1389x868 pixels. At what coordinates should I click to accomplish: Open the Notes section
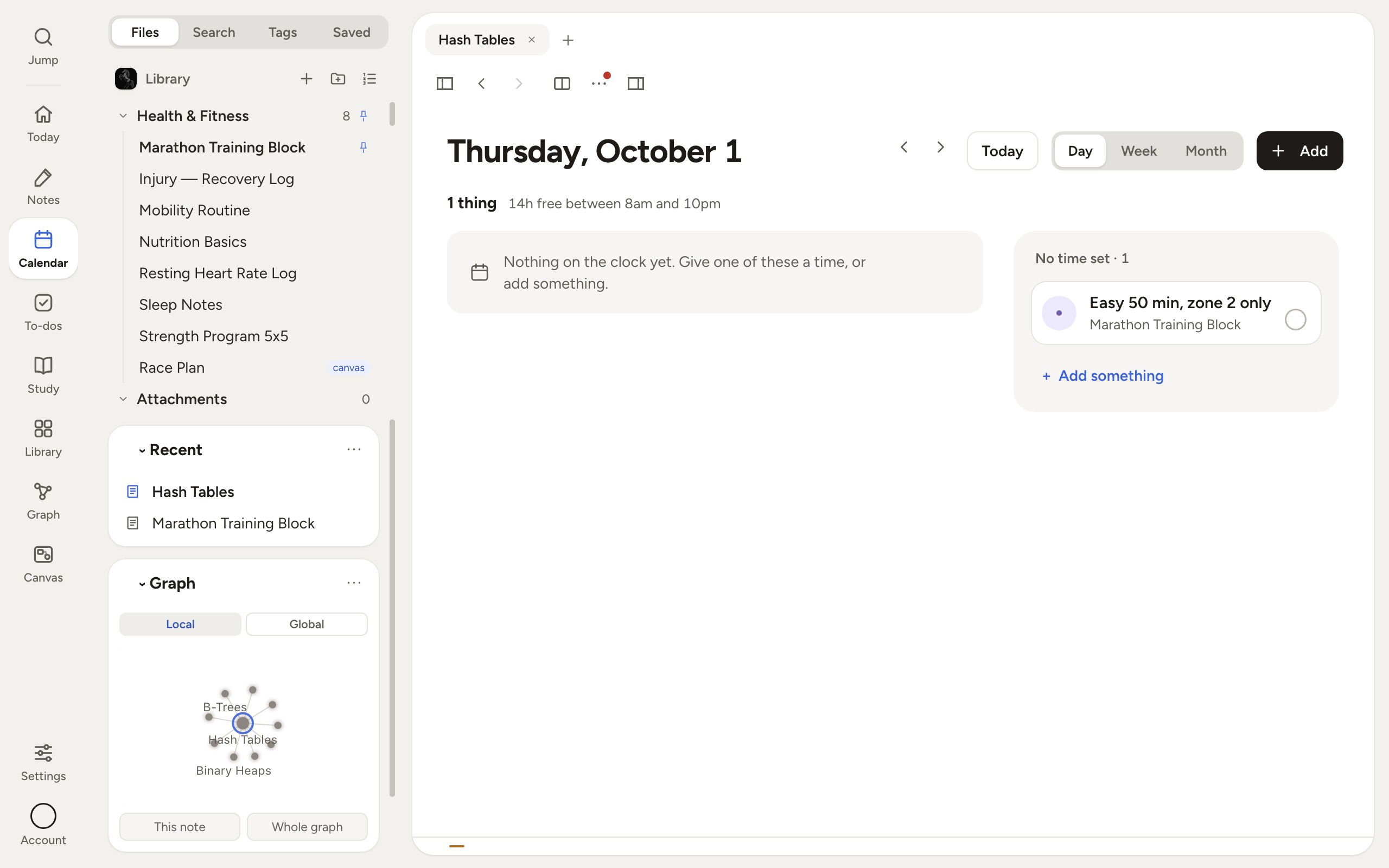coord(43,187)
